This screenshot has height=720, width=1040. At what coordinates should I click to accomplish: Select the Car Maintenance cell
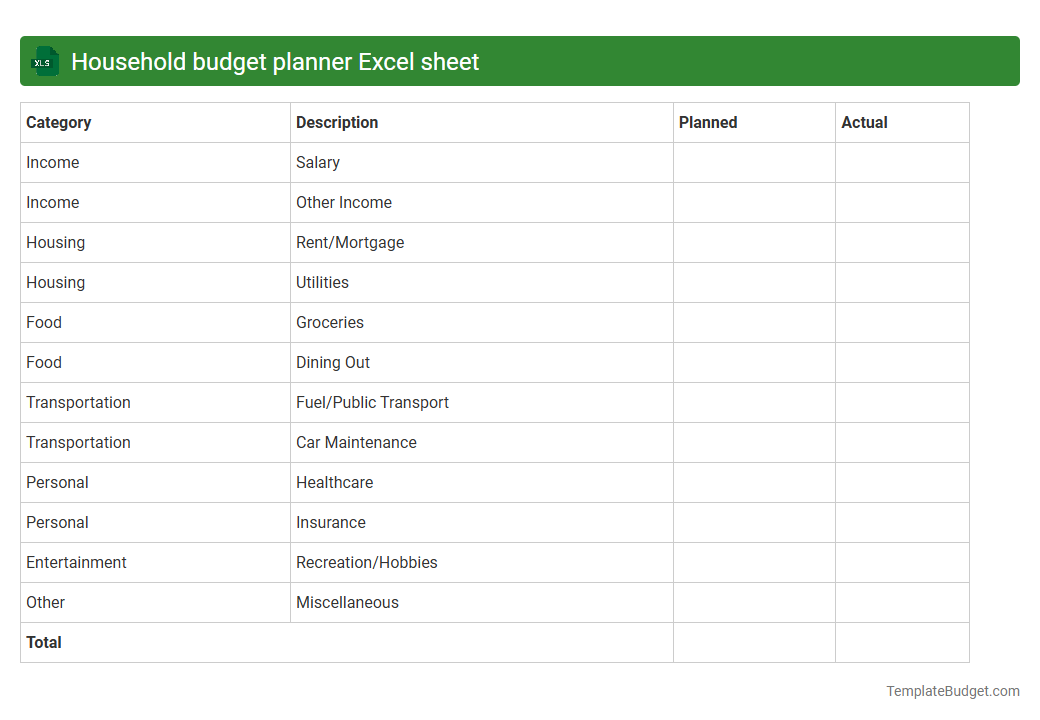pos(357,442)
